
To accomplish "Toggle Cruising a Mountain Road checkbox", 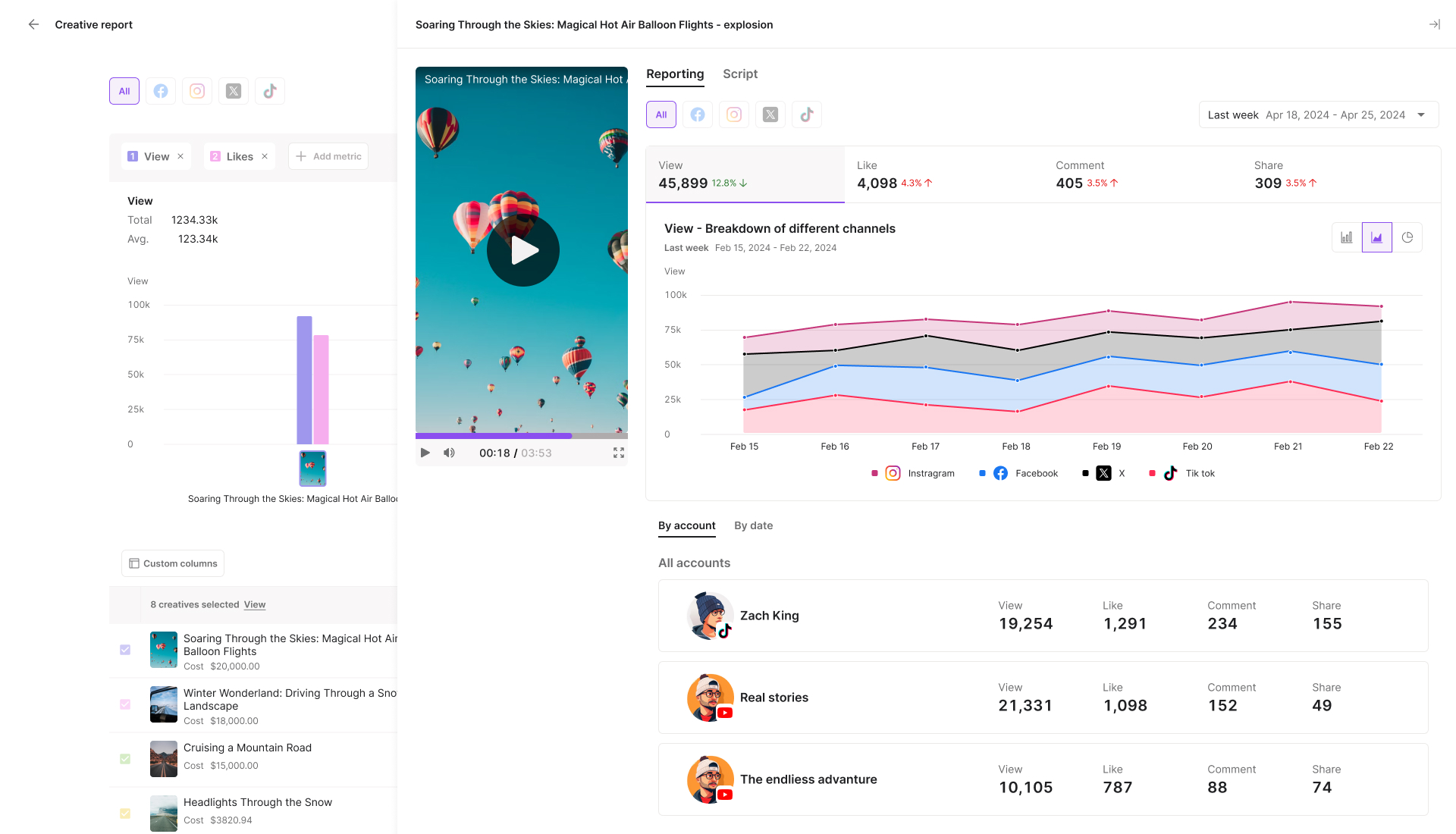I will pyautogui.click(x=125, y=759).
